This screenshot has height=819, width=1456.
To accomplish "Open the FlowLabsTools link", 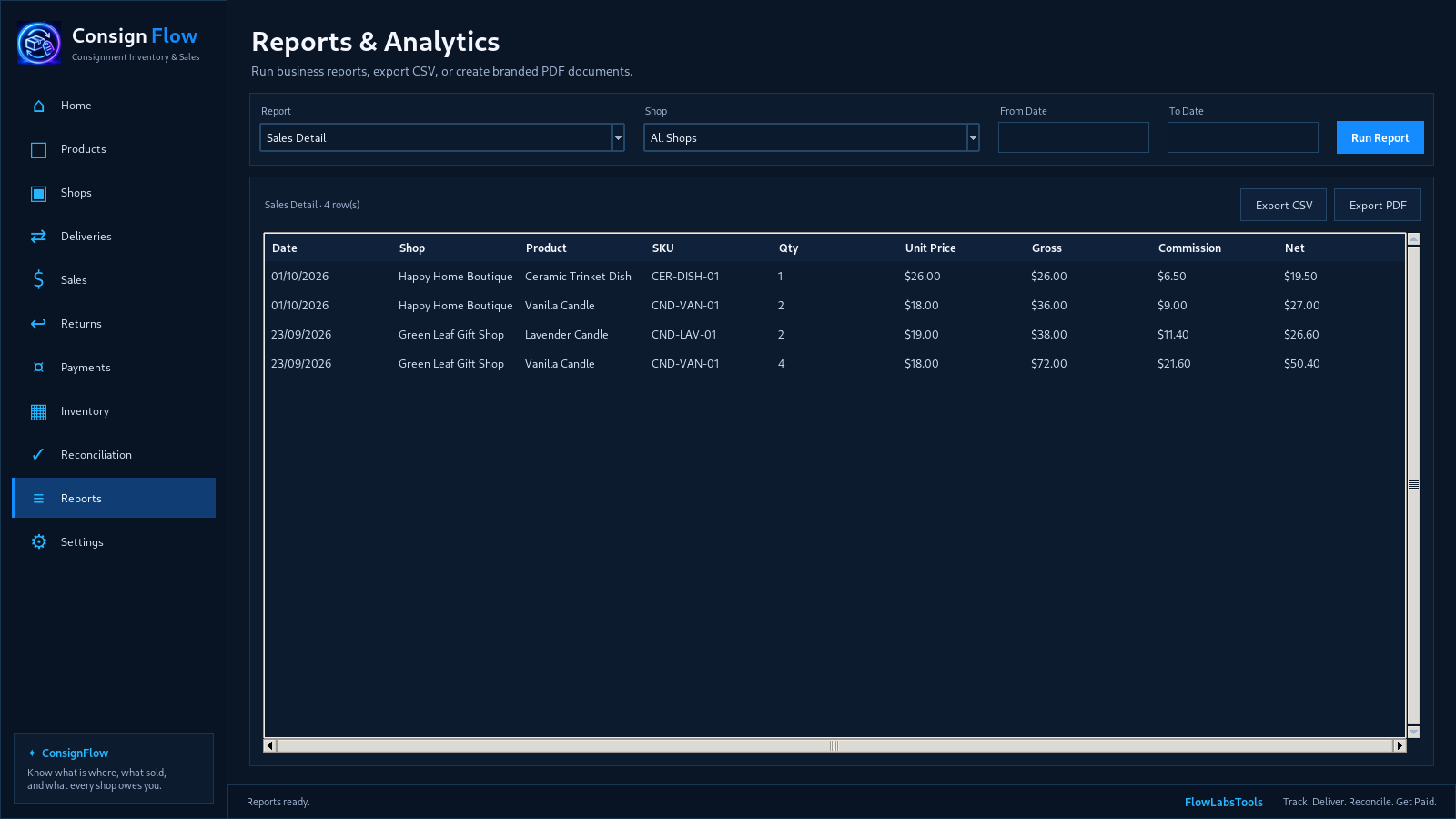I will click(x=1223, y=802).
